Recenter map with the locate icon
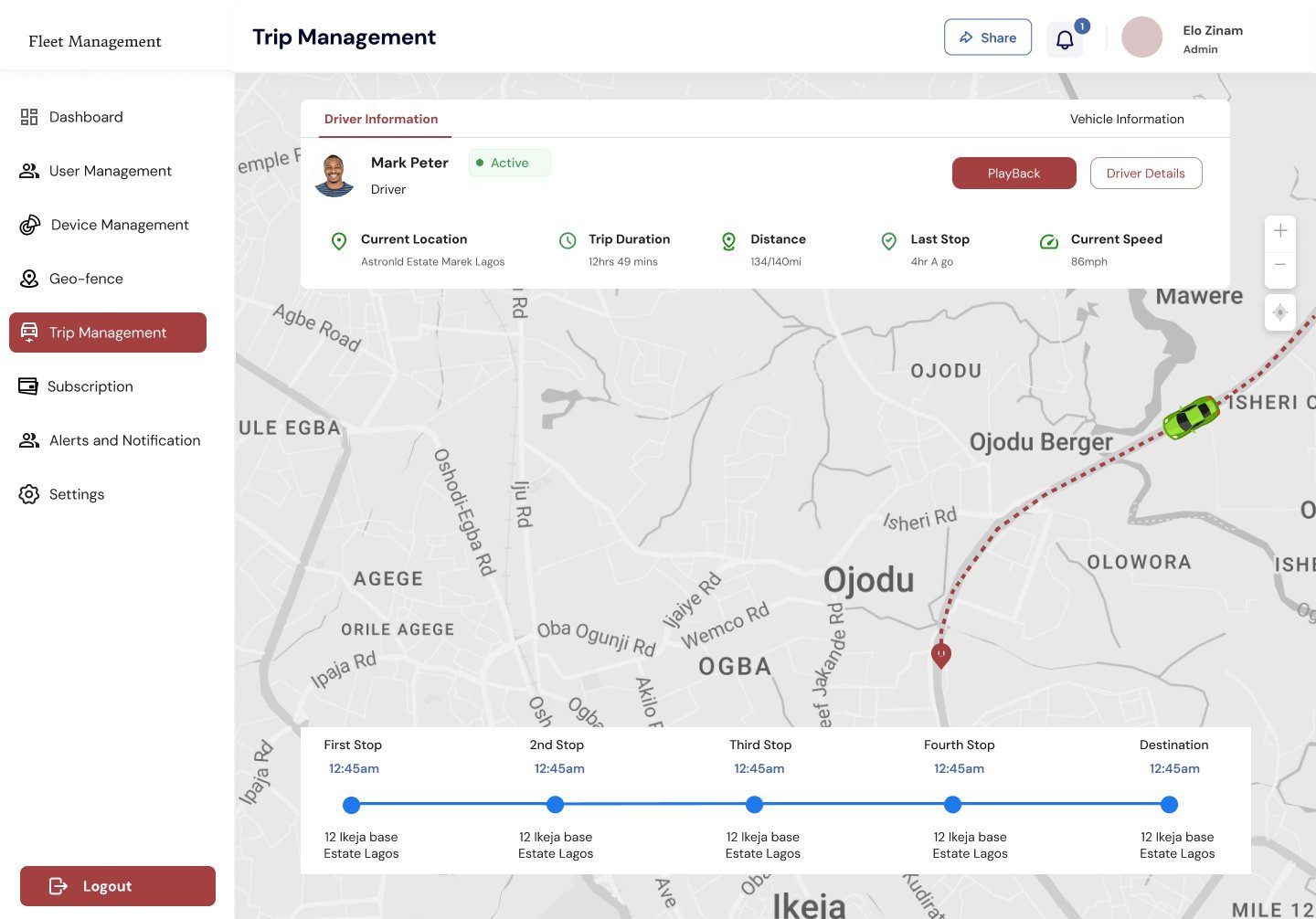Image resolution: width=1316 pixels, height=919 pixels. [x=1280, y=312]
